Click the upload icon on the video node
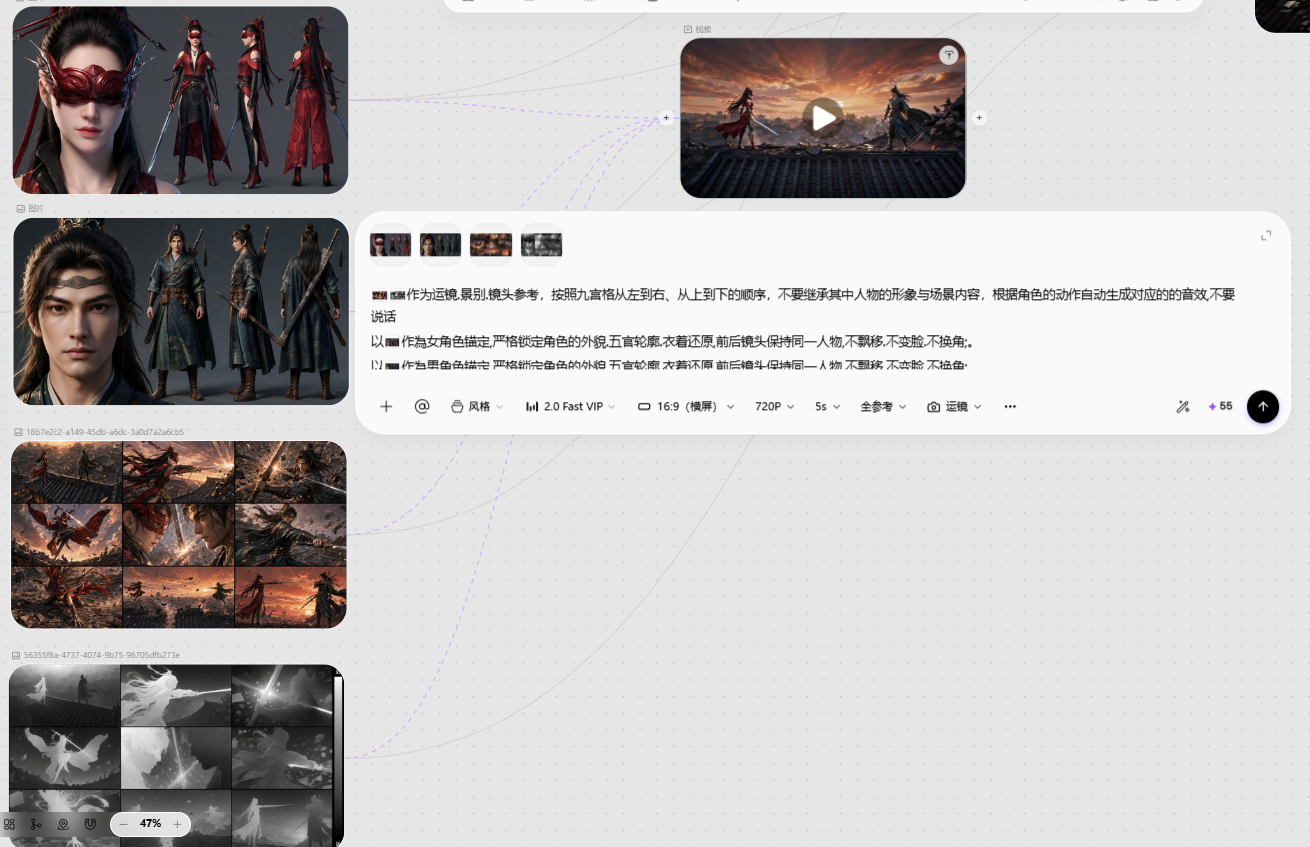1310x847 pixels. (948, 56)
